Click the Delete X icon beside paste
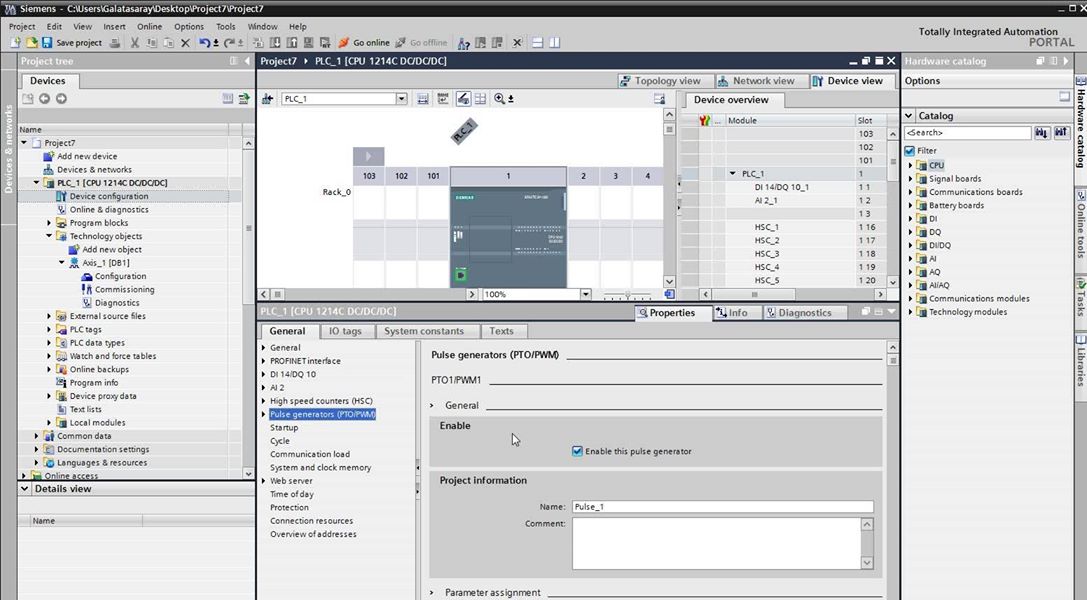 point(185,42)
